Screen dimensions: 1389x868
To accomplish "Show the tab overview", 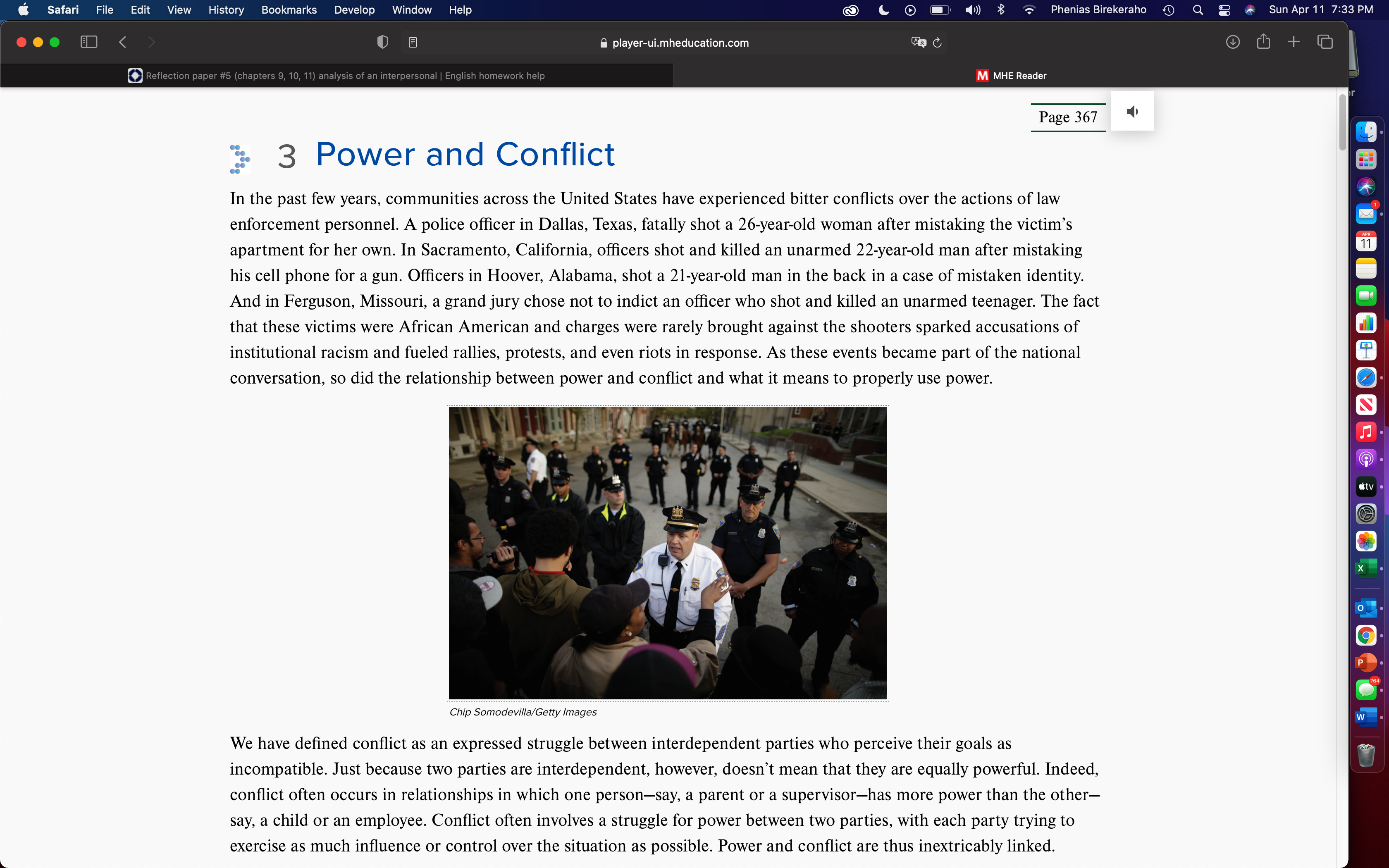I will click(x=1325, y=42).
